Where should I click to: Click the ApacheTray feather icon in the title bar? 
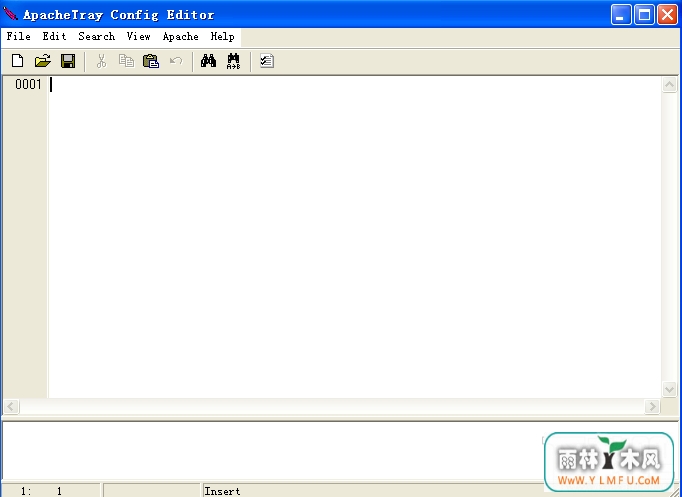pyautogui.click(x=10, y=14)
